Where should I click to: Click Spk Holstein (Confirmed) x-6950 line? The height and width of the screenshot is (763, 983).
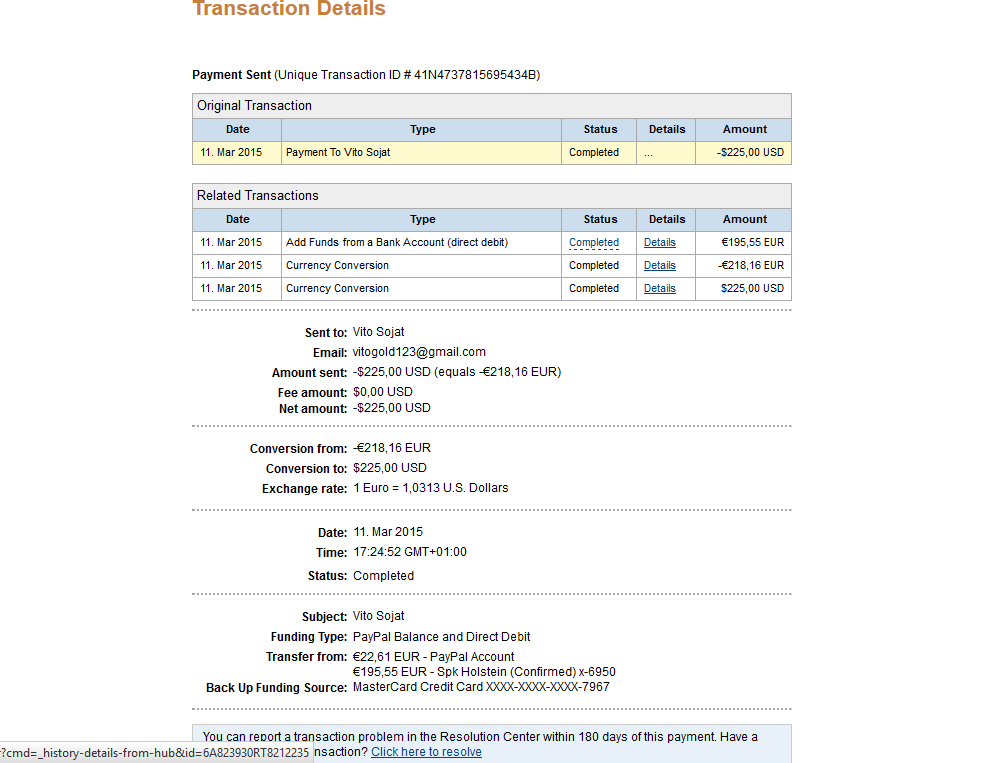pyautogui.click(x=484, y=671)
